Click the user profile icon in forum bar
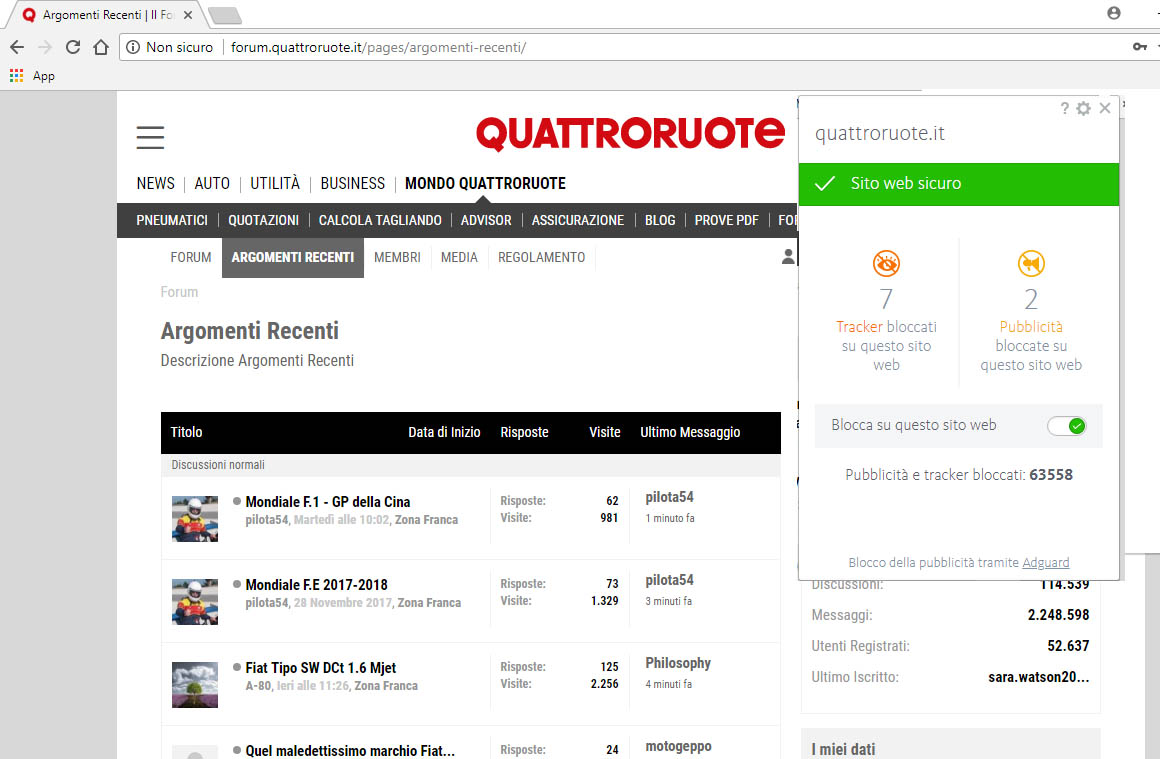Screen dimensions: 1160x759 [789, 257]
